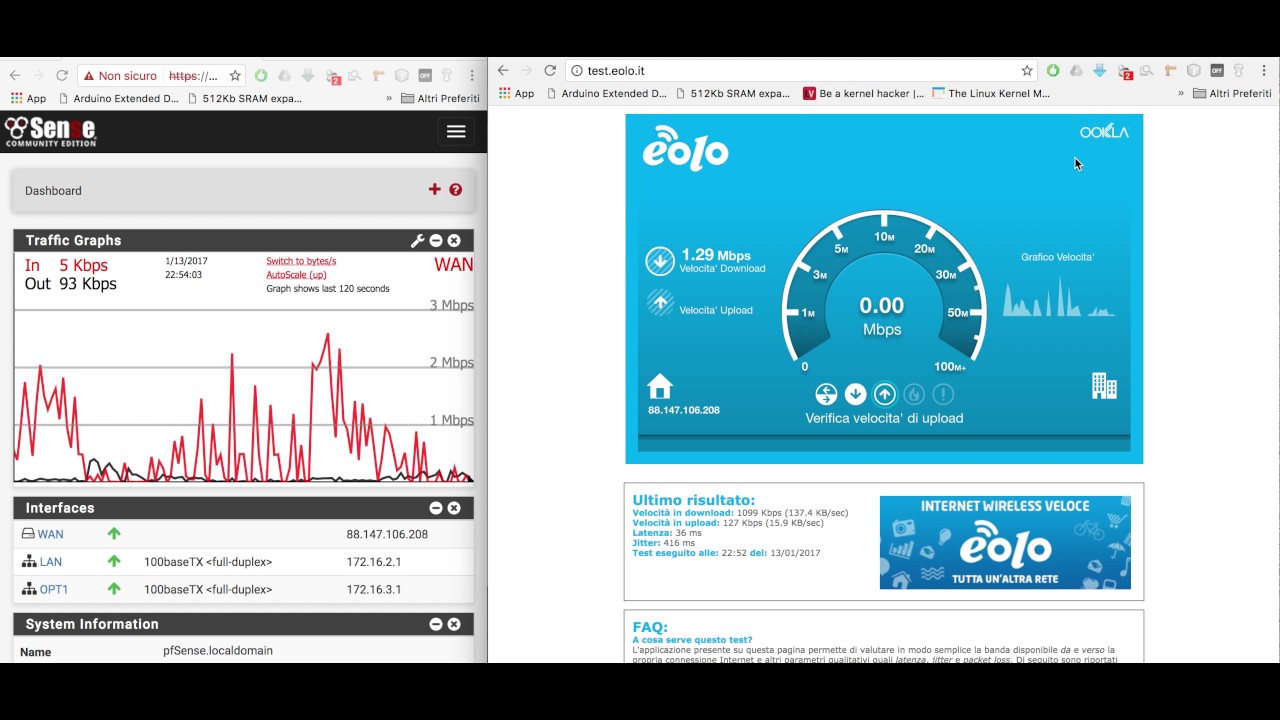Viewport: 1280px width, 720px height.
Task: Click the Non sicuro security warning
Action: [120, 76]
